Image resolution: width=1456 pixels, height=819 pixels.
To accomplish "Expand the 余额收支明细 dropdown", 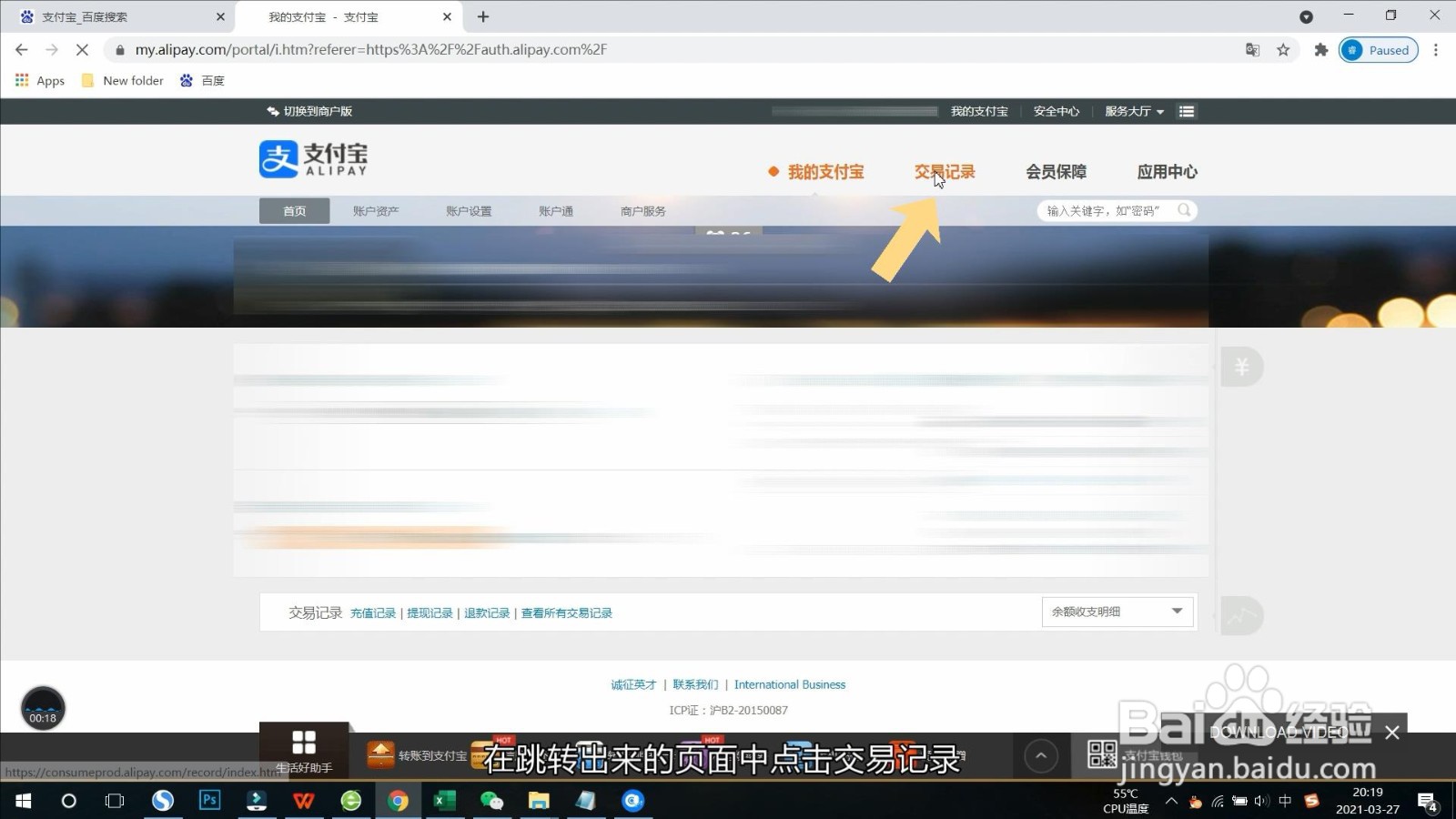I will pos(1117,612).
